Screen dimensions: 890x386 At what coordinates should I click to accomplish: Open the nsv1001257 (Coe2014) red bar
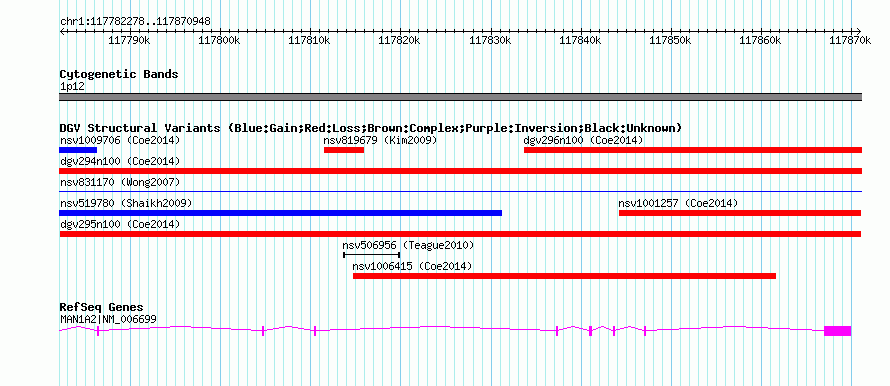click(x=740, y=213)
